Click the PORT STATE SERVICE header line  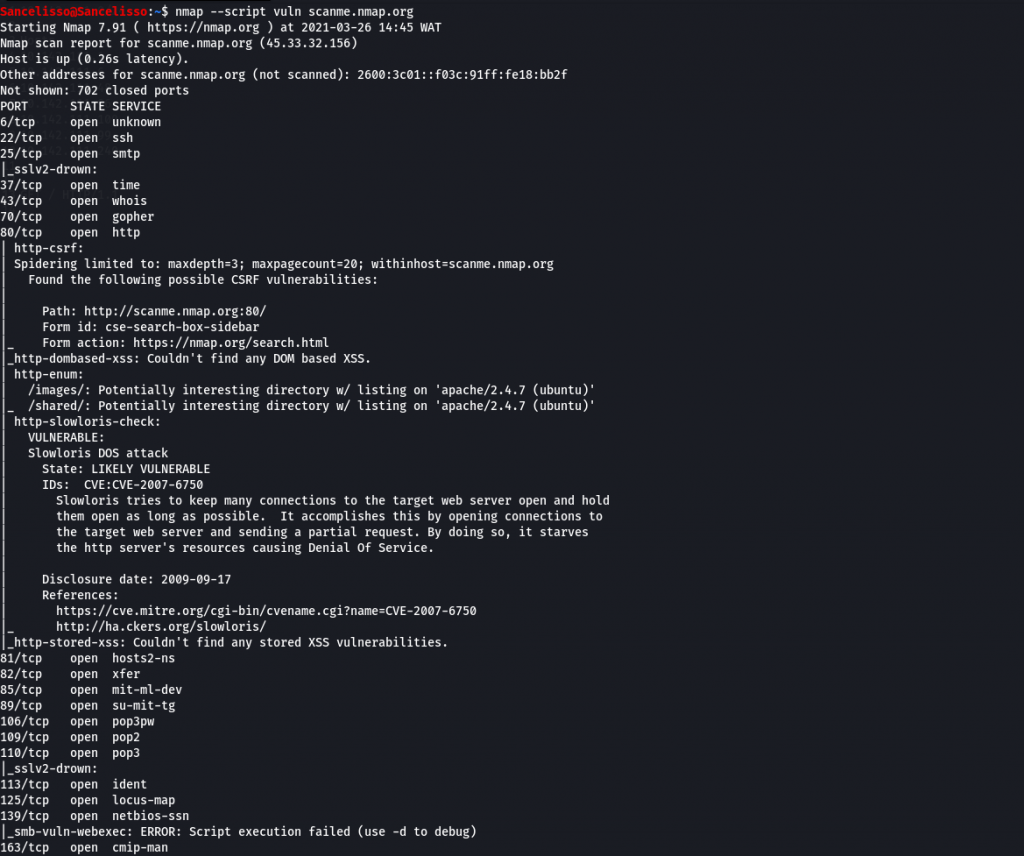tap(80, 106)
